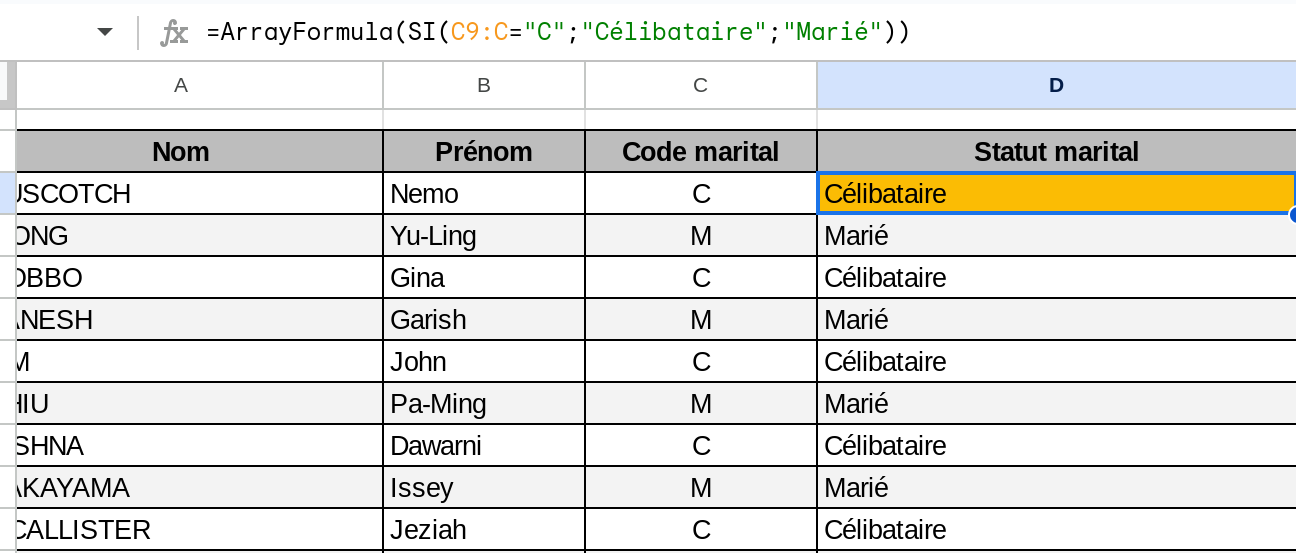Click inside the formula bar text
Viewport: 1296px width, 553px height.
(x=558, y=32)
